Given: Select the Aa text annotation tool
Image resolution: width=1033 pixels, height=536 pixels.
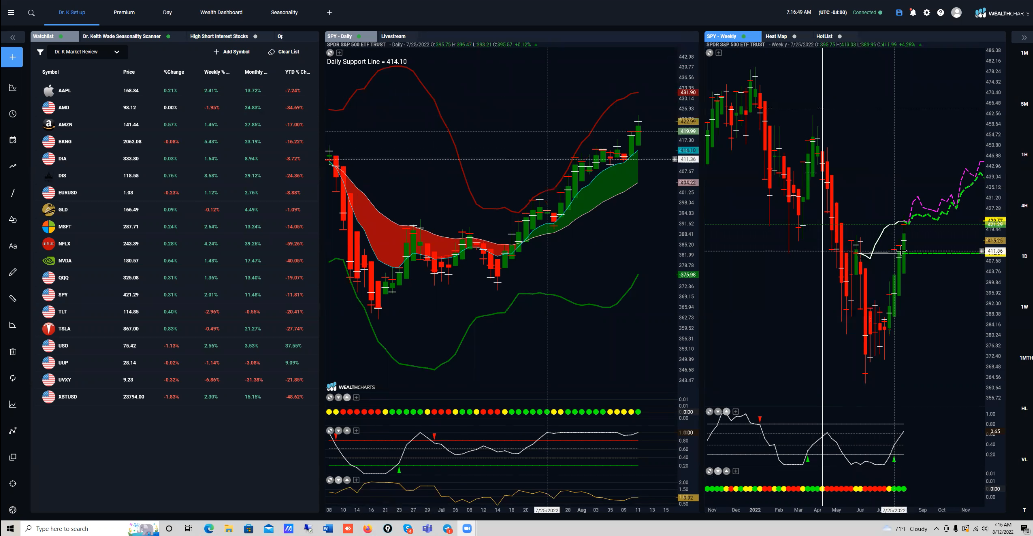Looking at the screenshot, I should [x=13, y=246].
